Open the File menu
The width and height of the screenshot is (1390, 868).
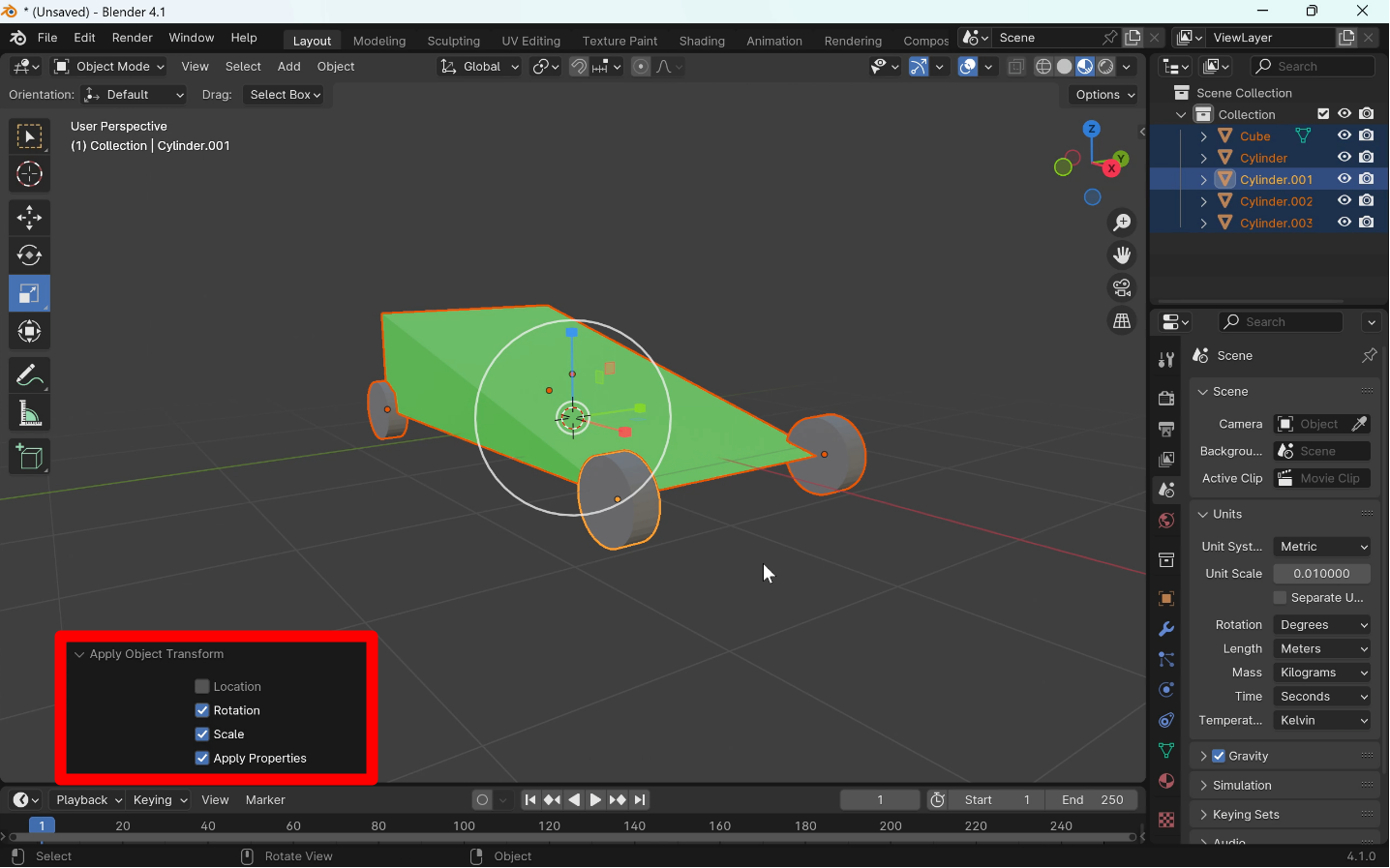pos(47,38)
